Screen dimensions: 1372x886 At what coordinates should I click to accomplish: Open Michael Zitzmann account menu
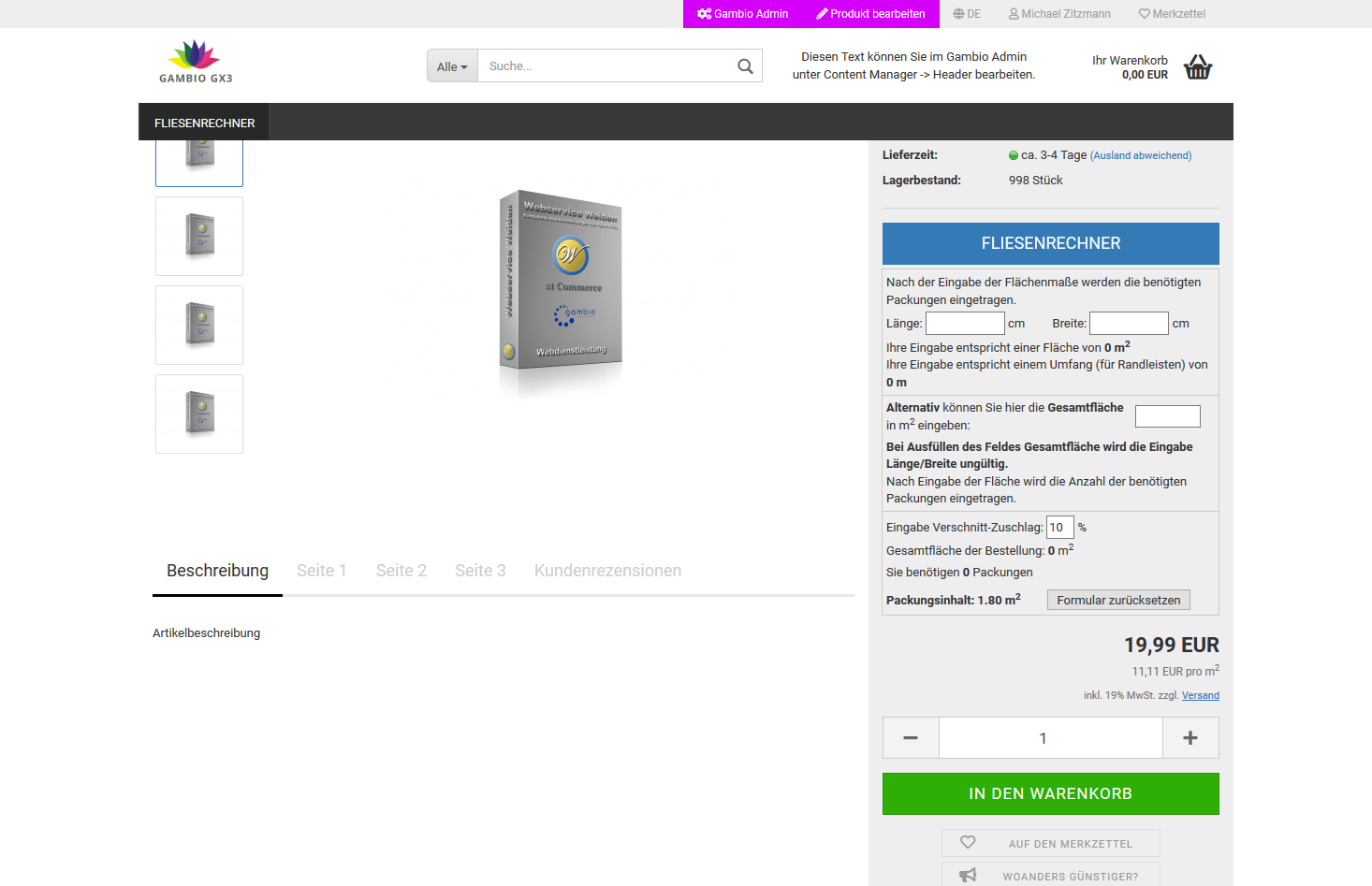click(x=1059, y=14)
